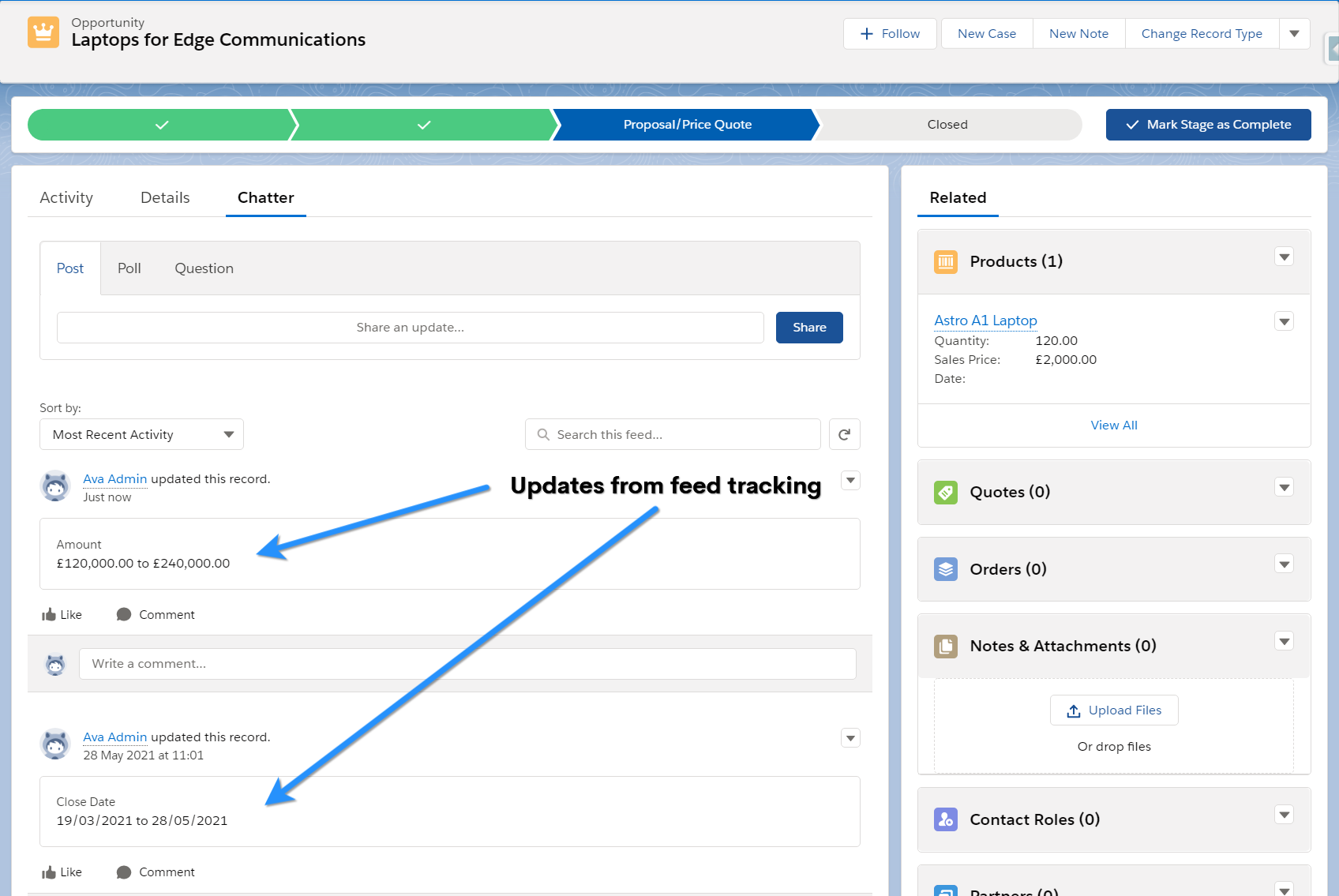
Task: Create a New Note
Action: [x=1079, y=34]
